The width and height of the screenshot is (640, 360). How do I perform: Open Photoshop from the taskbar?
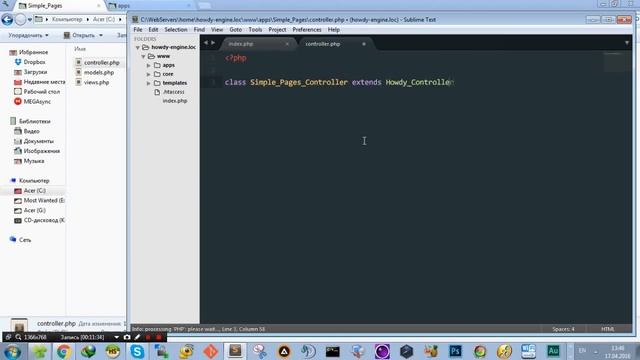pos(455,351)
